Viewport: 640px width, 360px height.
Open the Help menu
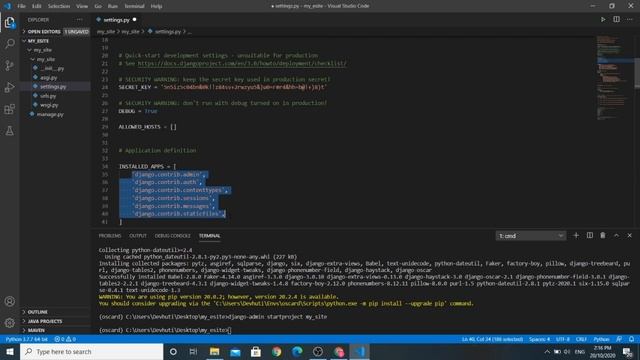point(156,6)
